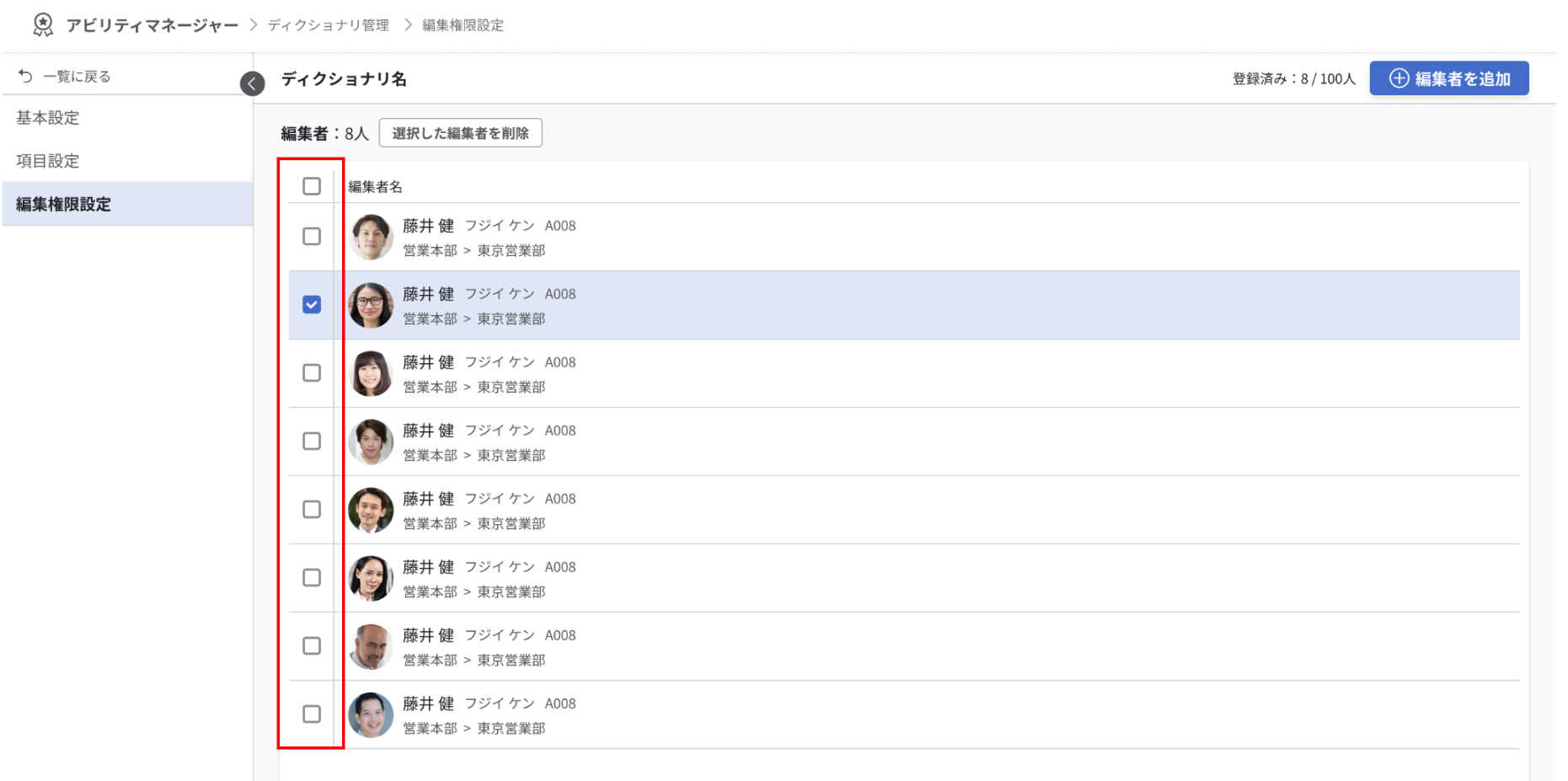
Task: Click the 編集者を追加 button
Action: [x=1449, y=78]
